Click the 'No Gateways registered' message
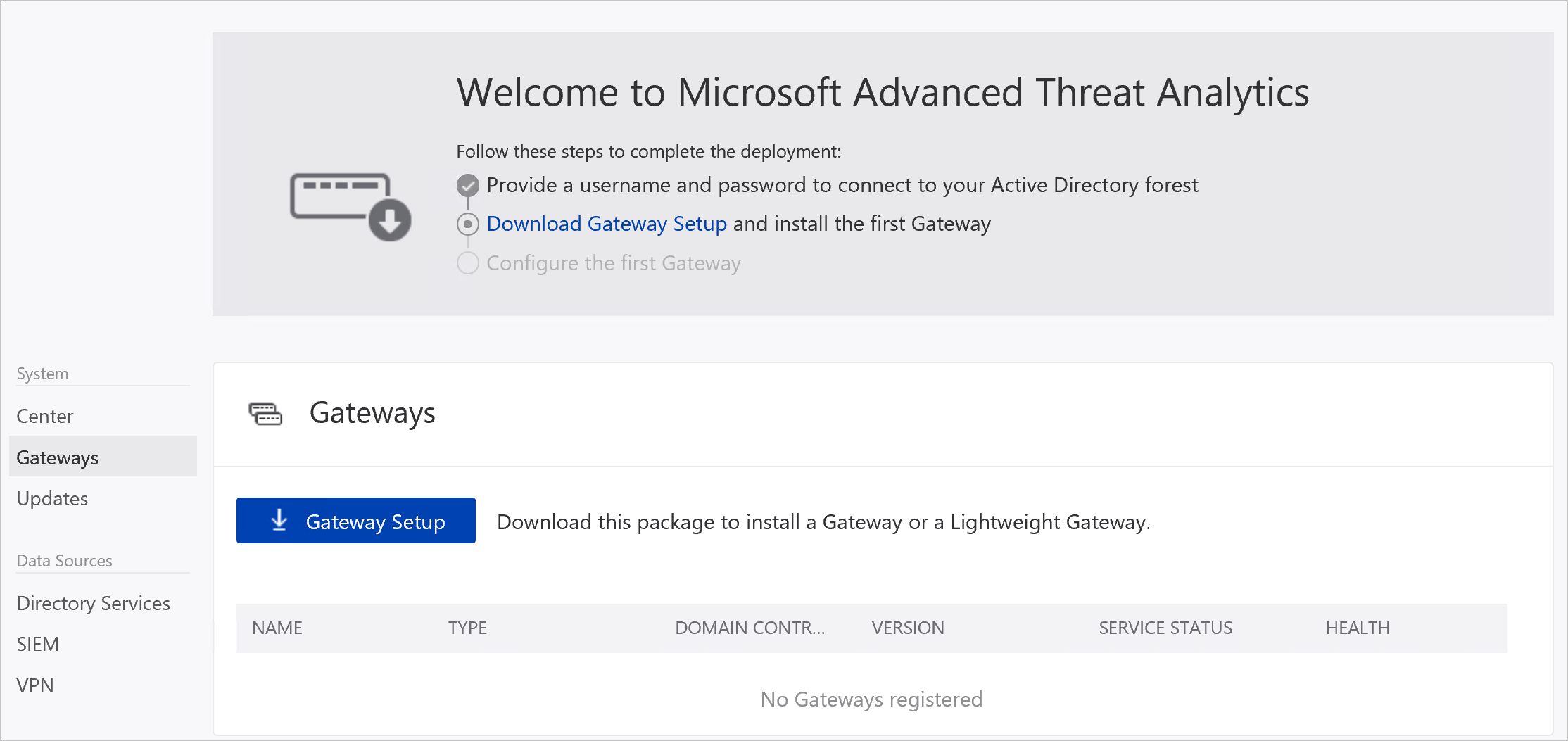The image size is (1568, 741). pyautogui.click(x=871, y=699)
